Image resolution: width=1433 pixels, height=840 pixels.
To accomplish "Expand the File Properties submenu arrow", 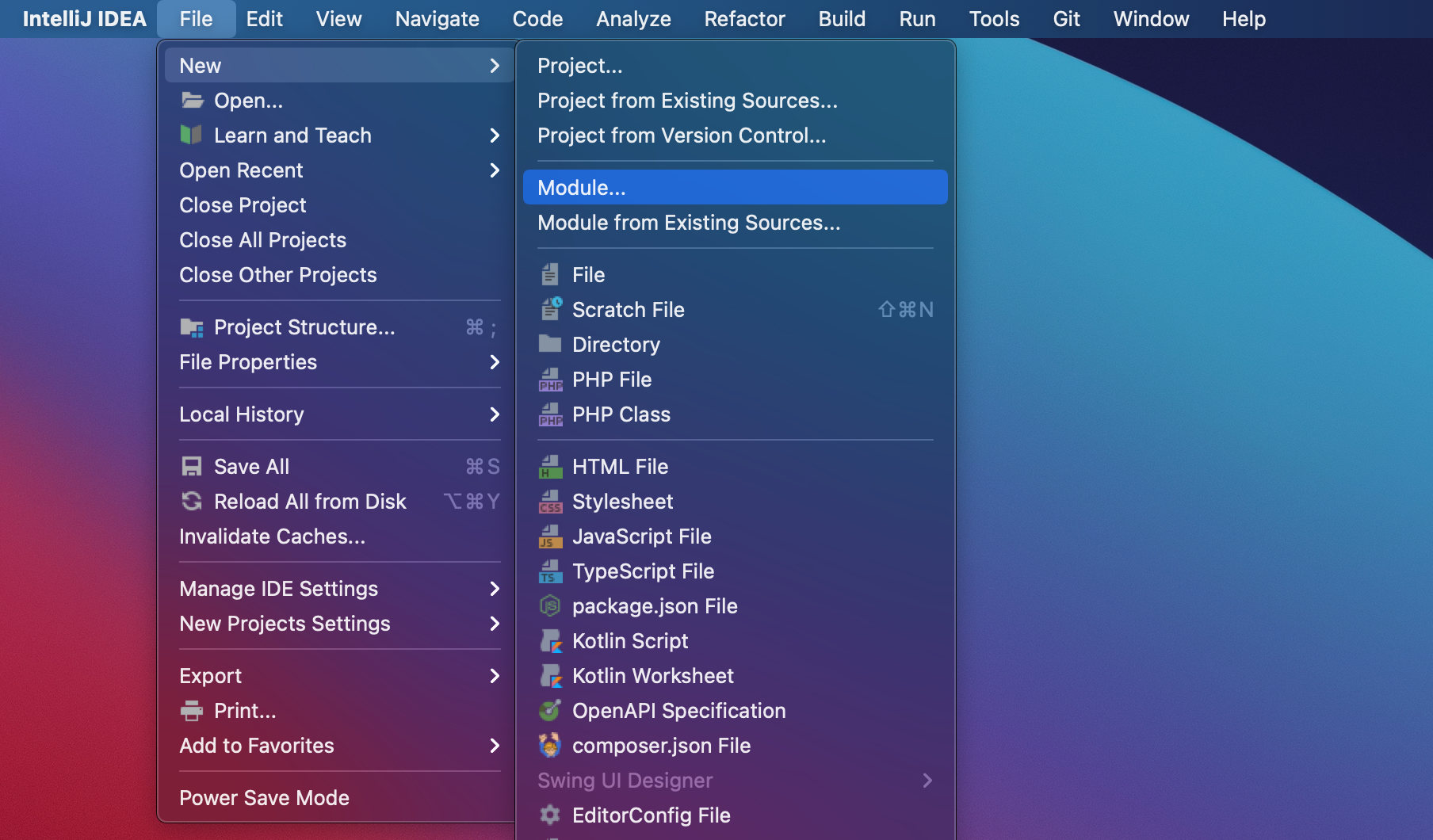I will [495, 362].
